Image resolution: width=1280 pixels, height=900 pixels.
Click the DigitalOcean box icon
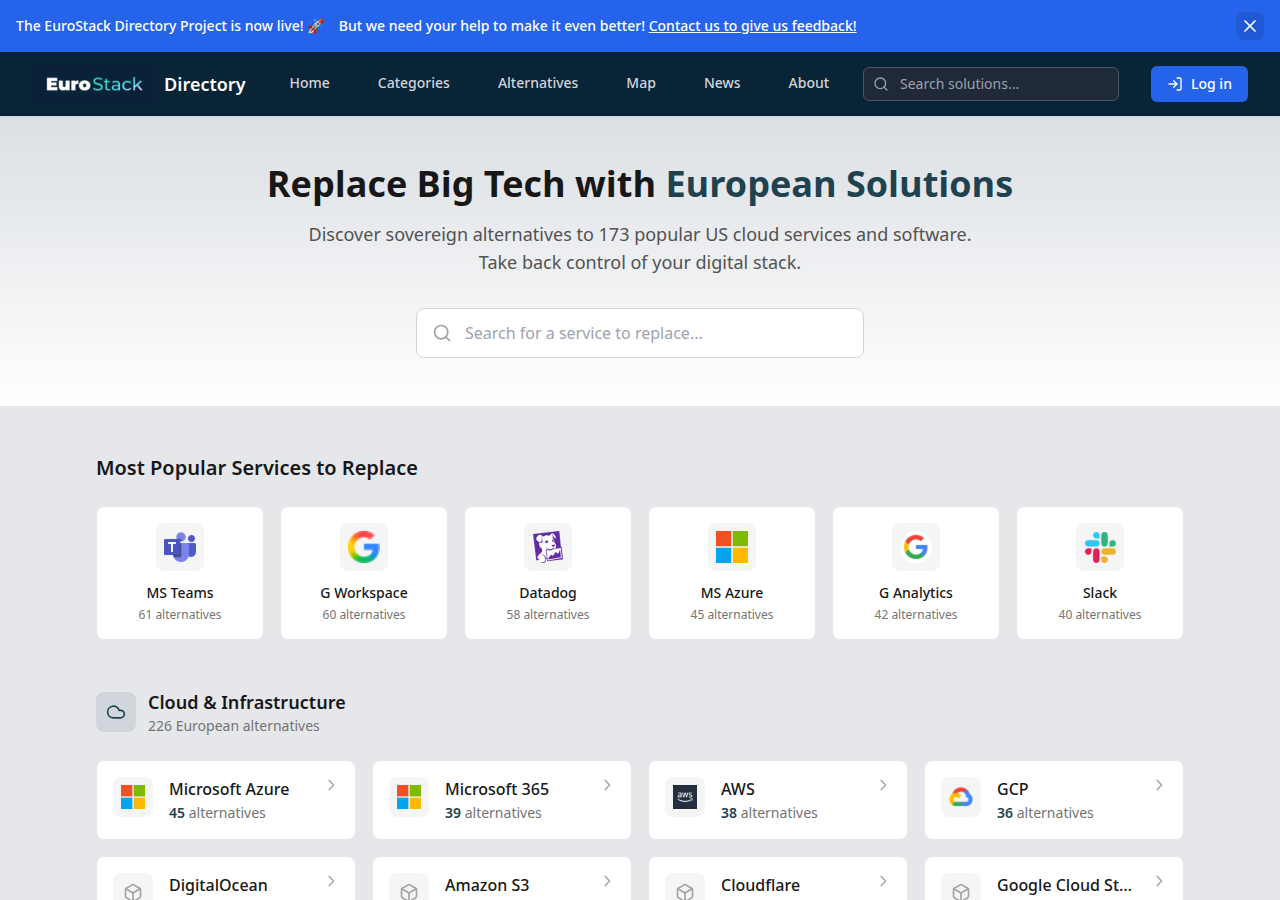click(x=133, y=890)
